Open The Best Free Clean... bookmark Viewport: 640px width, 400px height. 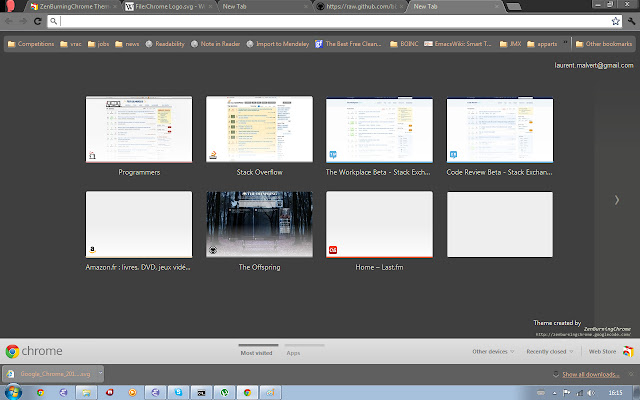(x=348, y=44)
